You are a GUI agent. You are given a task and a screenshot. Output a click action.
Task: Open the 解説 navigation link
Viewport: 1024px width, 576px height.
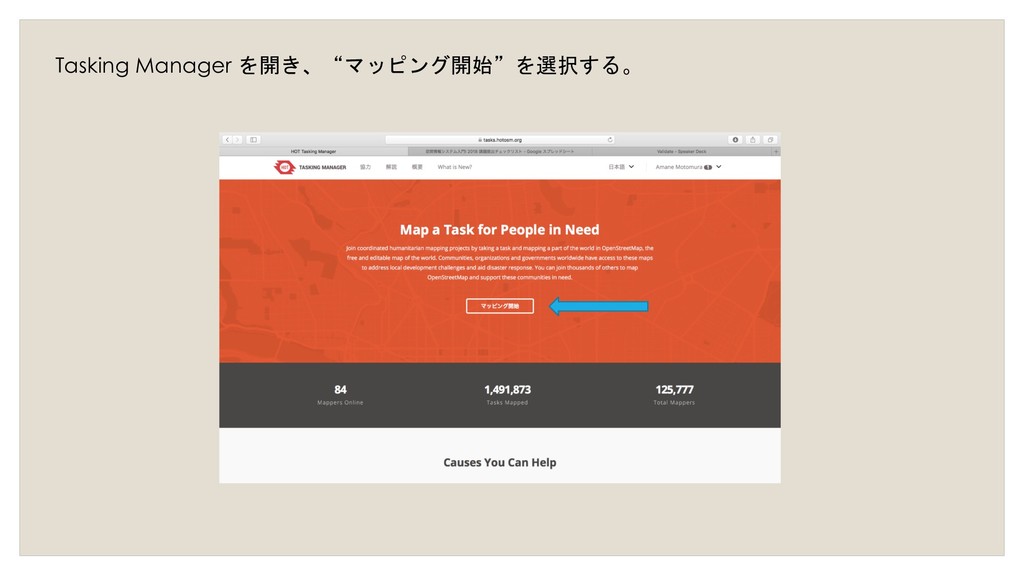click(x=391, y=167)
